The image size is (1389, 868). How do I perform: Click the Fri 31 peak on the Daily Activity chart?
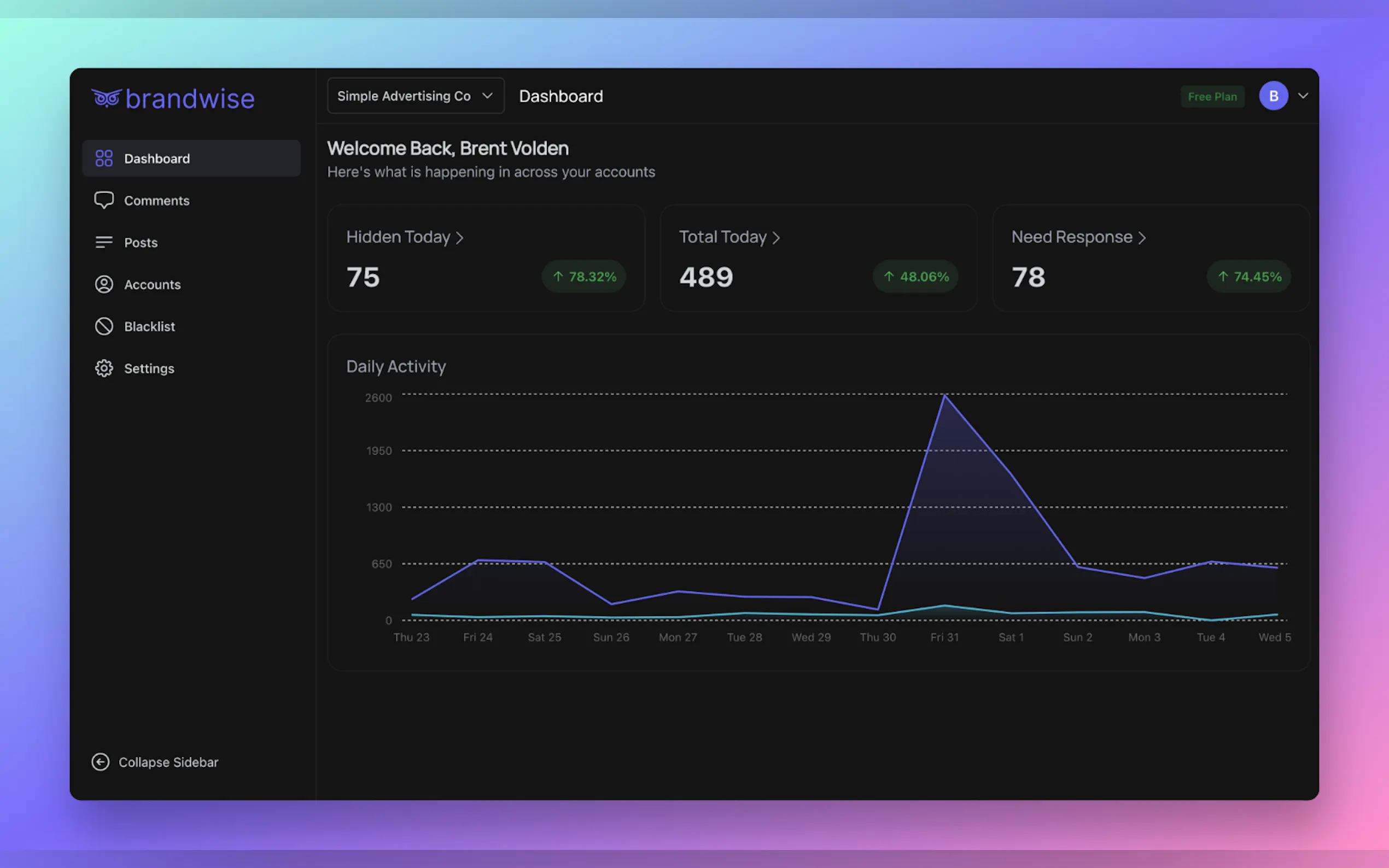tap(944, 396)
